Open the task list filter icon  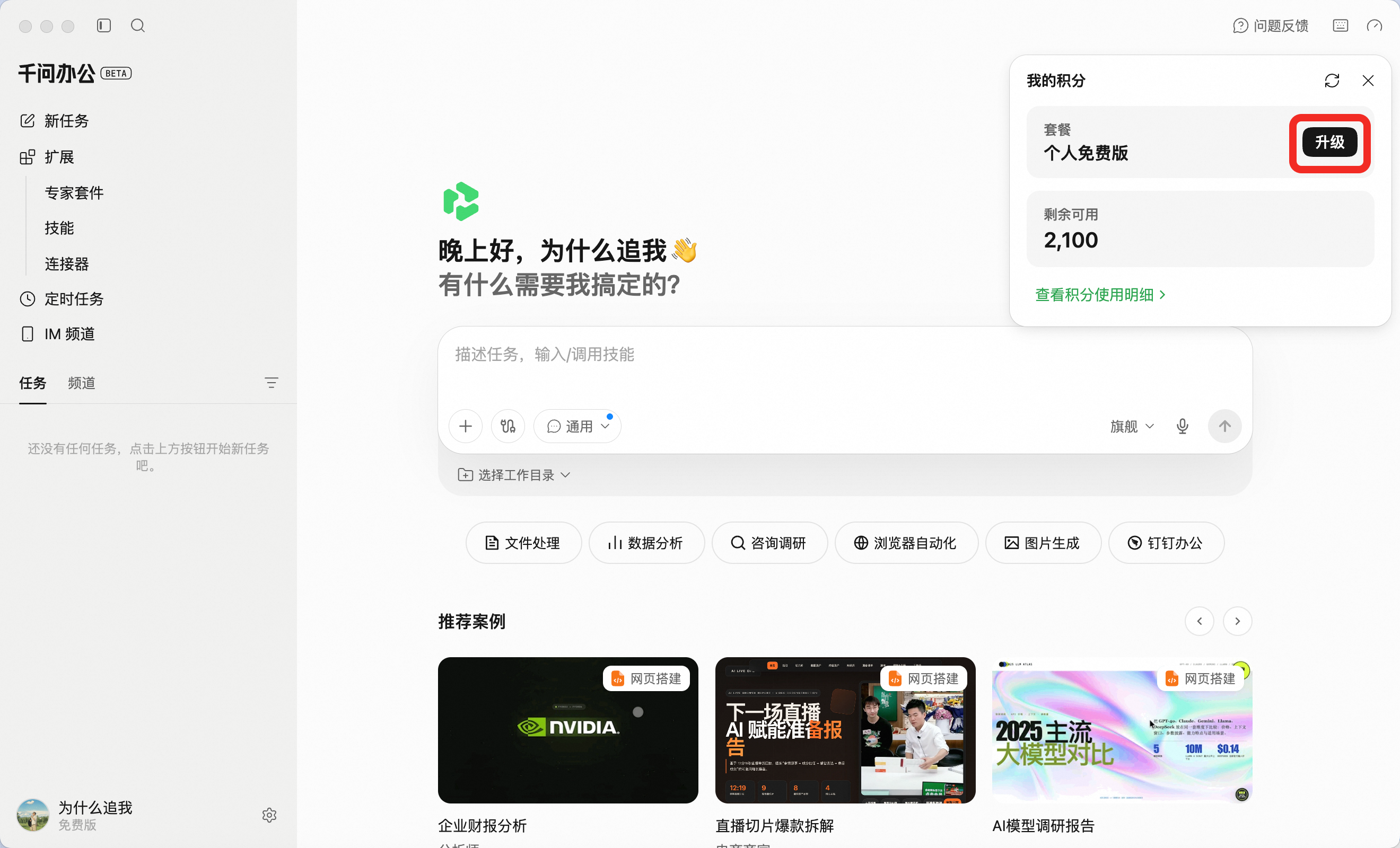pyautogui.click(x=271, y=383)
